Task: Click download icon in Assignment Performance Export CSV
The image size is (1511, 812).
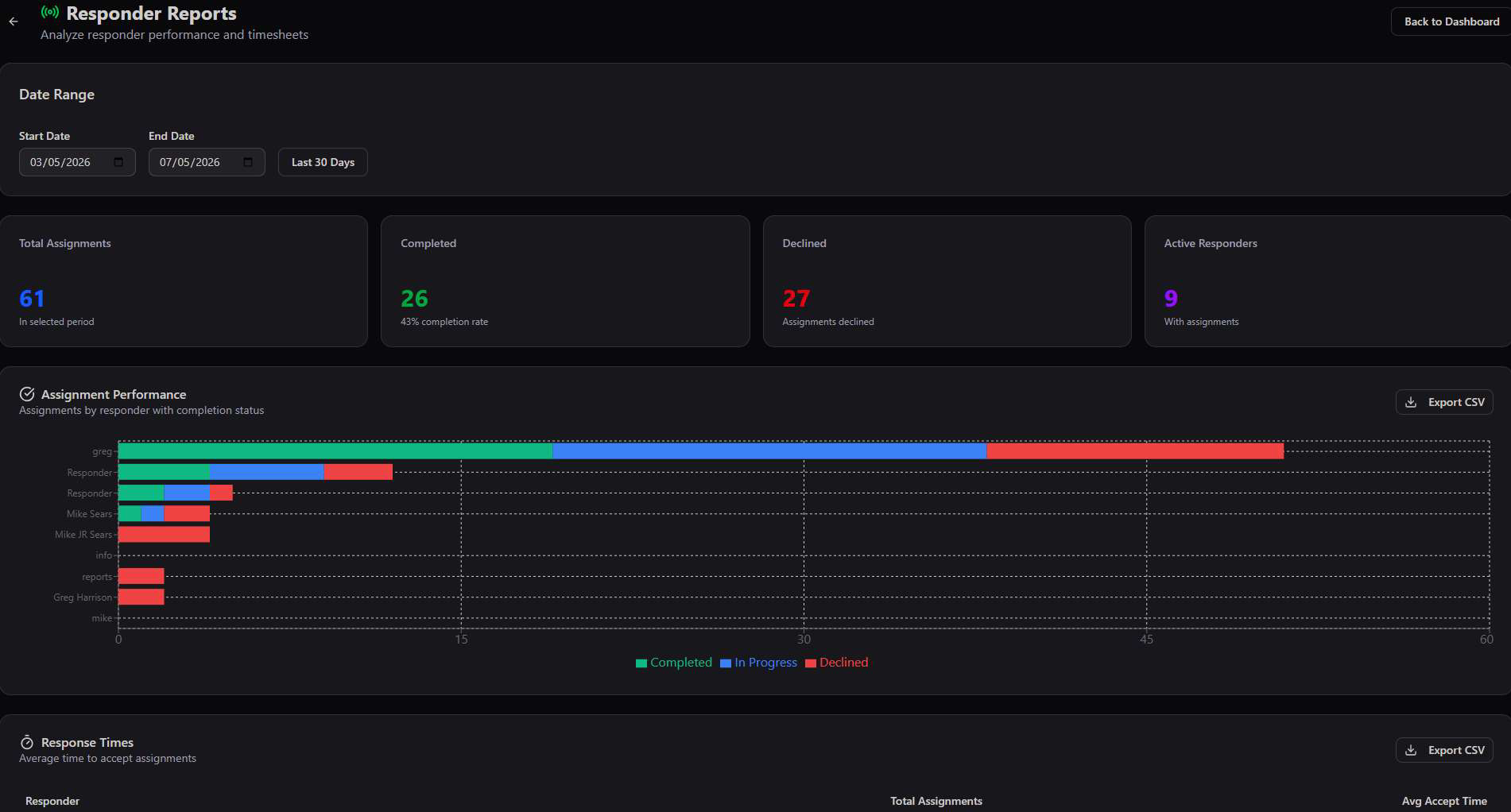Action: tap(1411, 402)
